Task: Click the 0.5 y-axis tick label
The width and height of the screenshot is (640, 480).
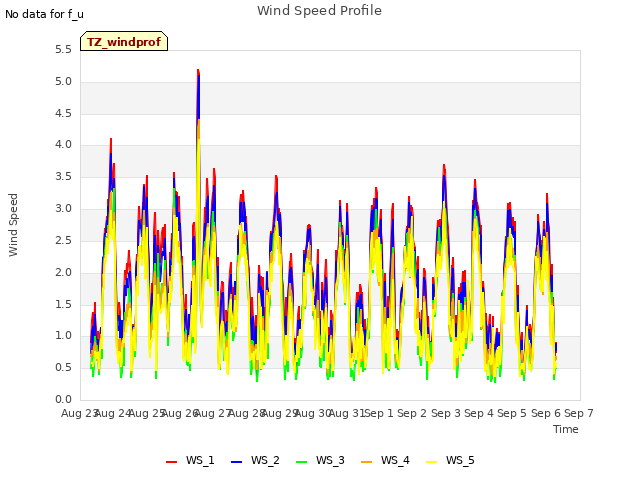Action: [x=63, y=368]
